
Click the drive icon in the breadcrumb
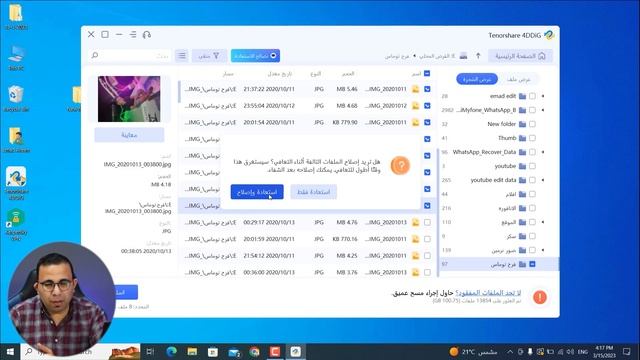point(463,56)
